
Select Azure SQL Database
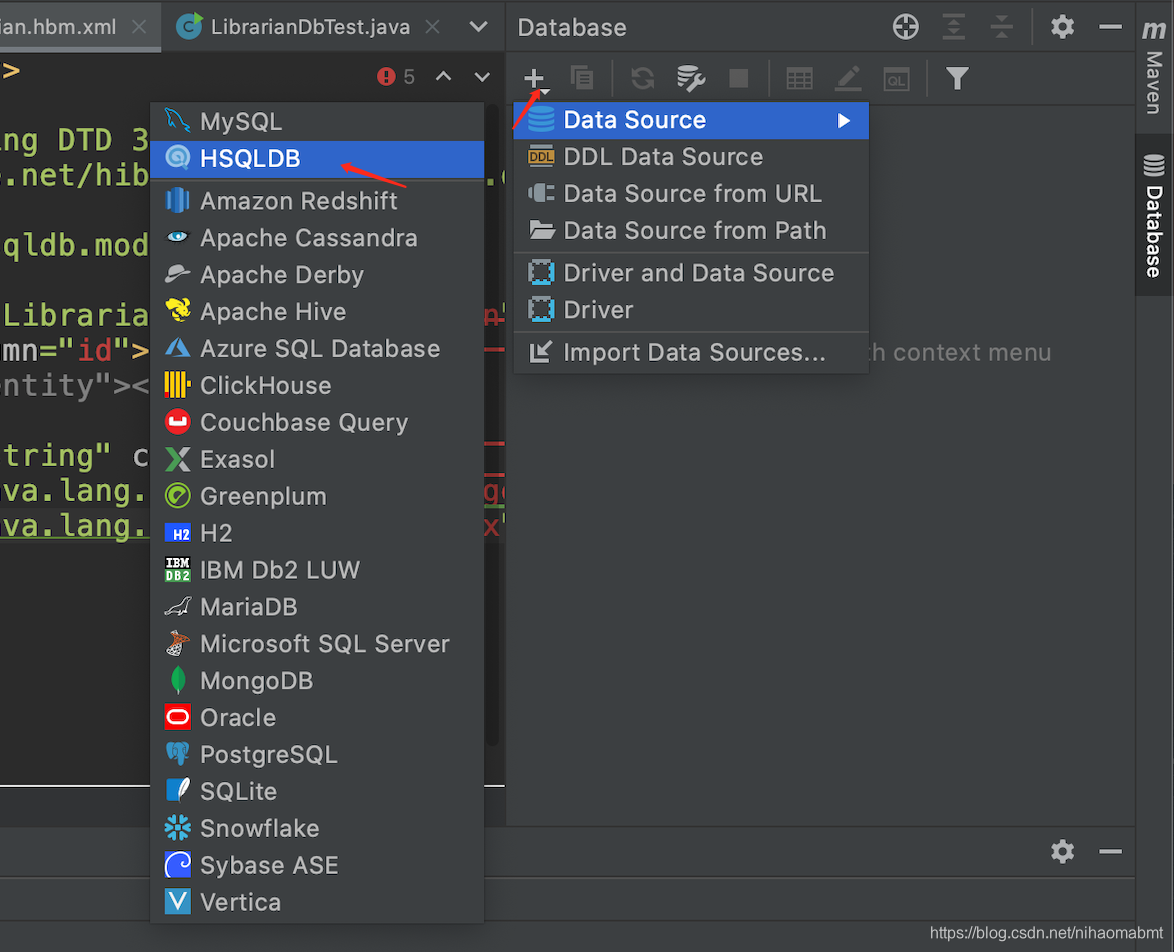click(x=317, y=349)
